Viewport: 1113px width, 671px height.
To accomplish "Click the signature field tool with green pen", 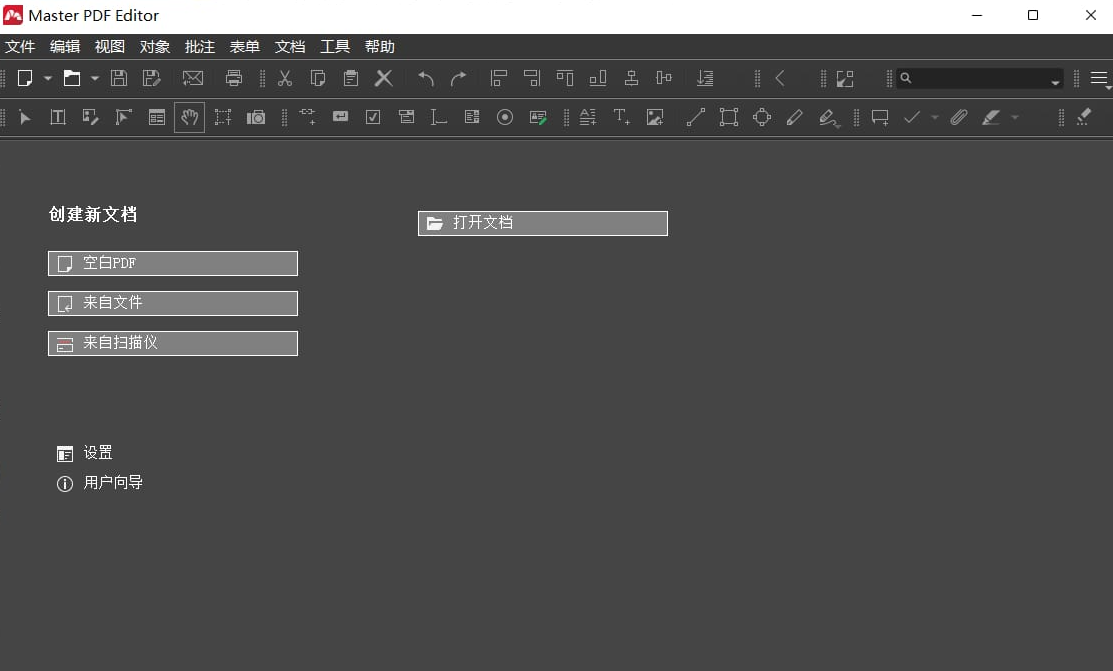I will [538, 117].
